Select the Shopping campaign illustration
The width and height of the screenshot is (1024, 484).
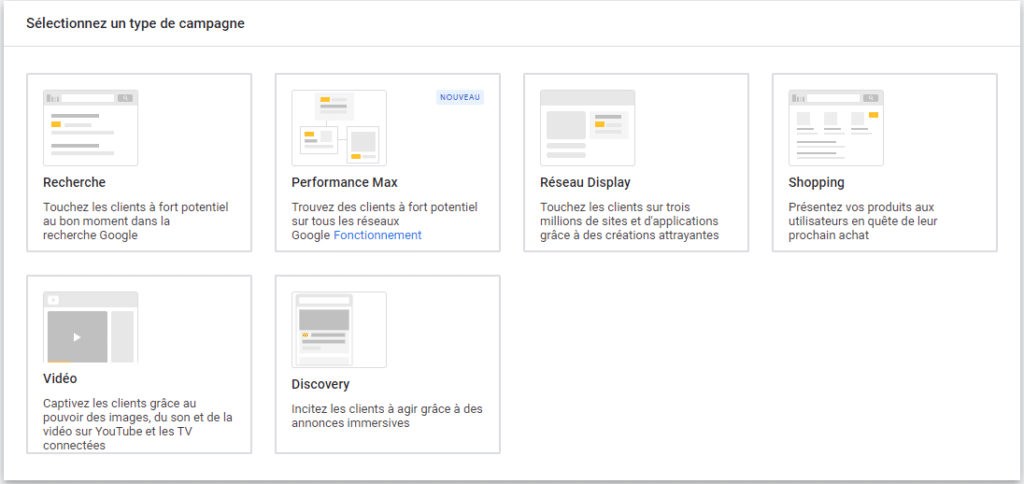pyautogui.click(x=836, y=127)
